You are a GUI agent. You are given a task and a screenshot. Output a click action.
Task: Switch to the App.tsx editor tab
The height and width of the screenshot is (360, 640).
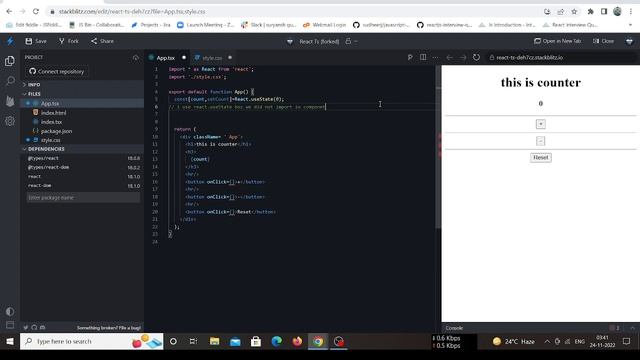[165, 58]
